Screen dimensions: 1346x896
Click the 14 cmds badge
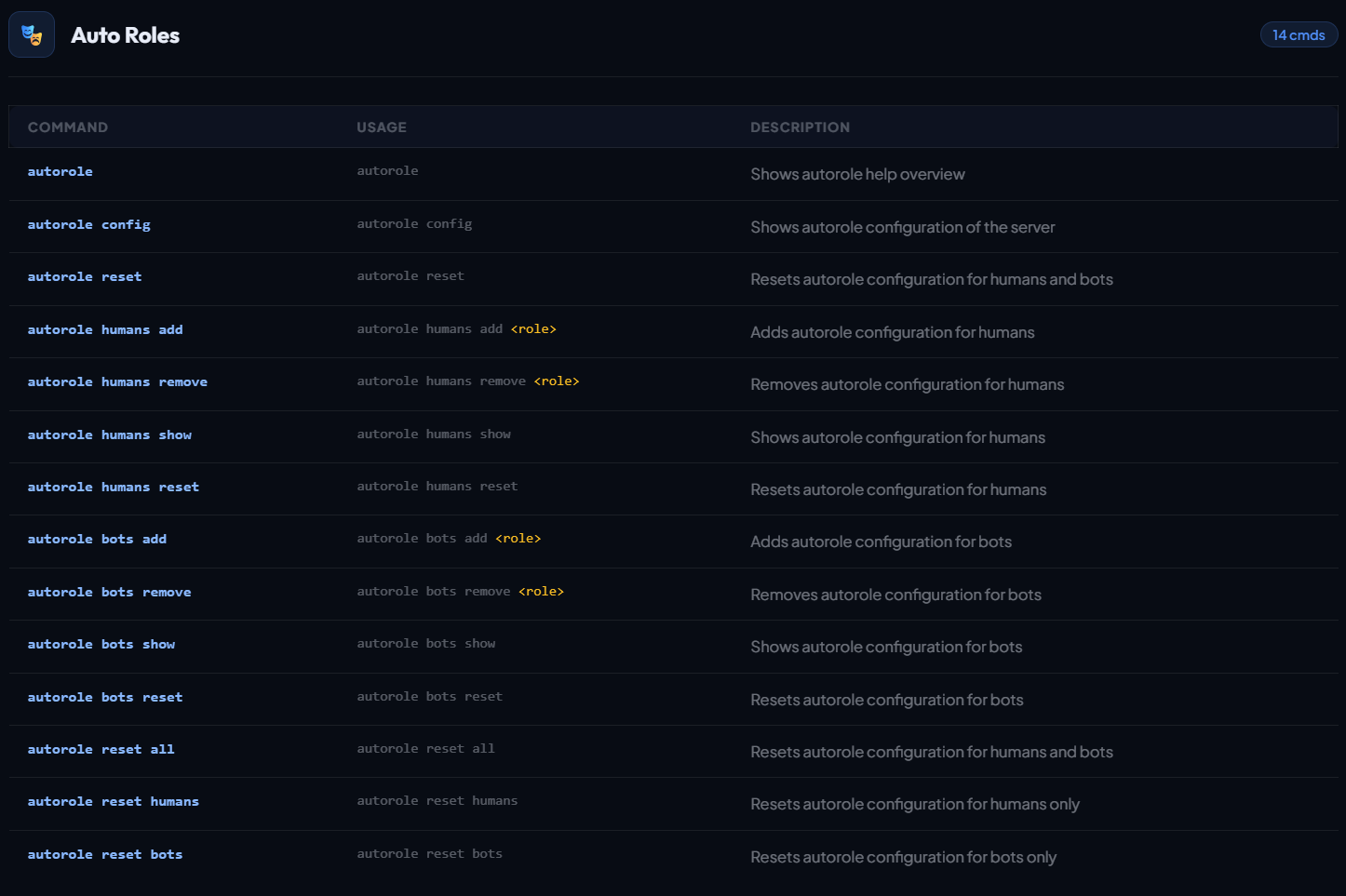(1298, 35)
